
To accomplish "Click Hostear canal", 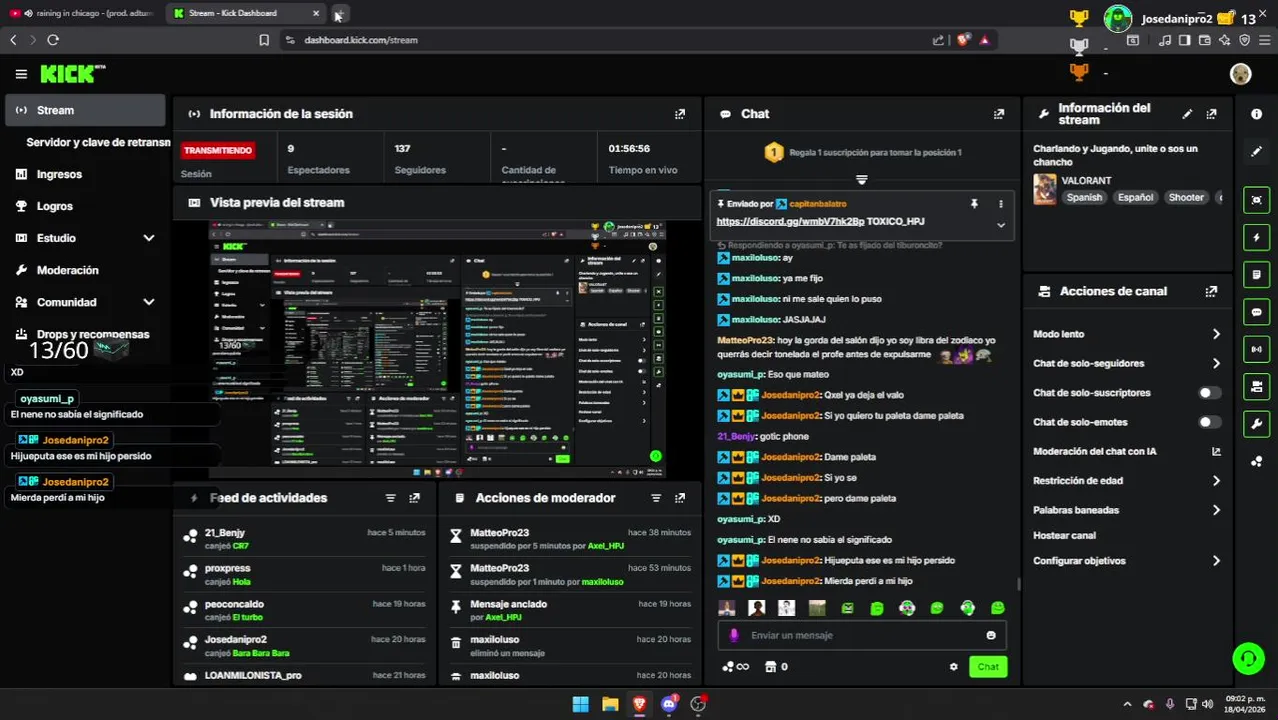I will click(x=1064, y=536).
